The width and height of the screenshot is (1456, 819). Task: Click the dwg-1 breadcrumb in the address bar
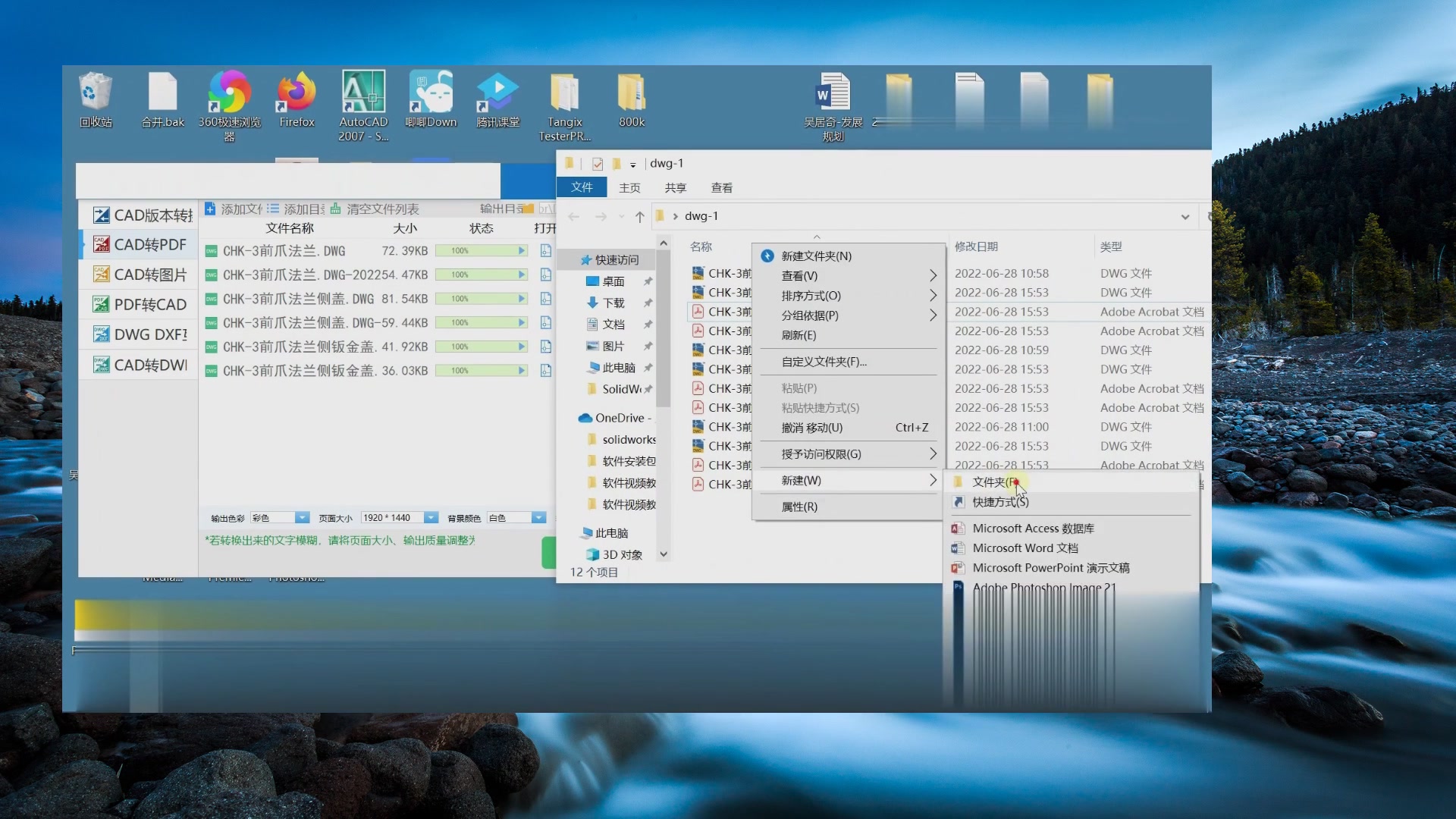tap(701, 216)
